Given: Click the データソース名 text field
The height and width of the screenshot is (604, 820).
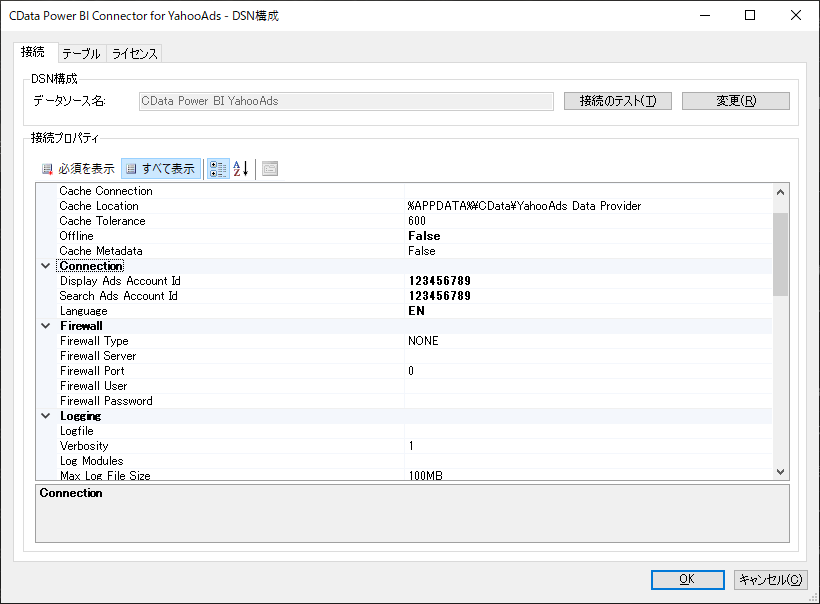Looking at the screenshot, I should coord(346,101).
